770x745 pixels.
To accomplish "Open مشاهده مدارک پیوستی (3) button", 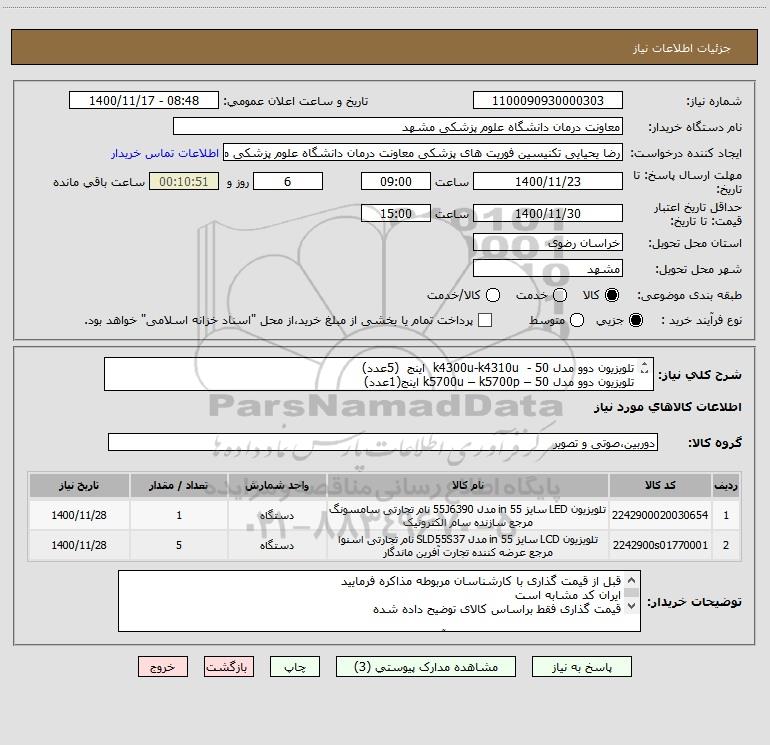I will (426, 667).
